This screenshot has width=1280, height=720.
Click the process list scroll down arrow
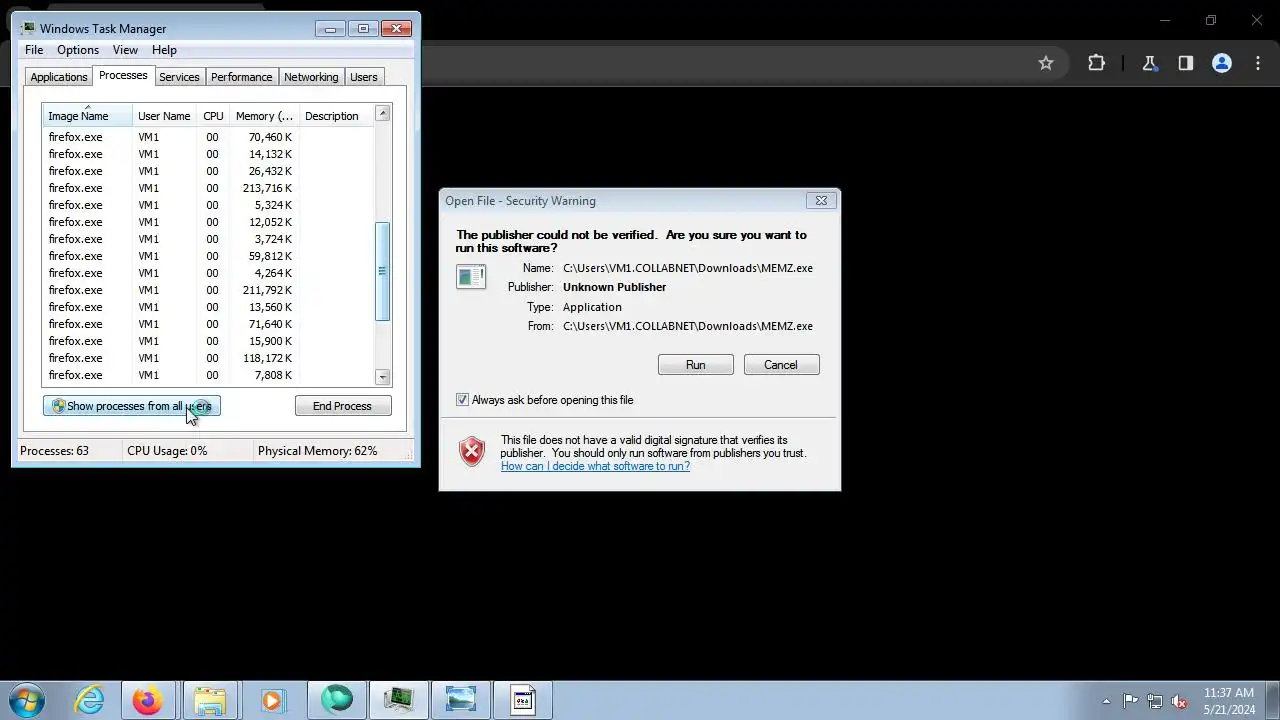[382, 377]
